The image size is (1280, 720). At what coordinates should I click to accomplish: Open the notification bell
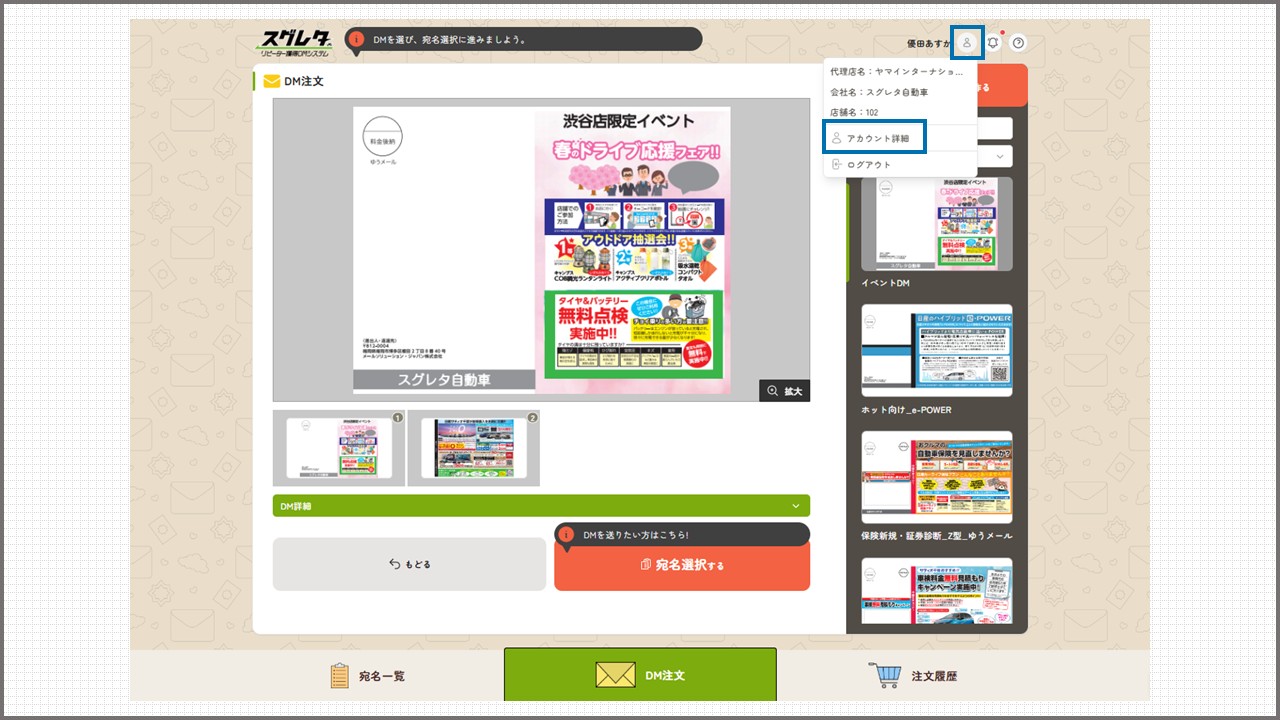click(993, 43)
